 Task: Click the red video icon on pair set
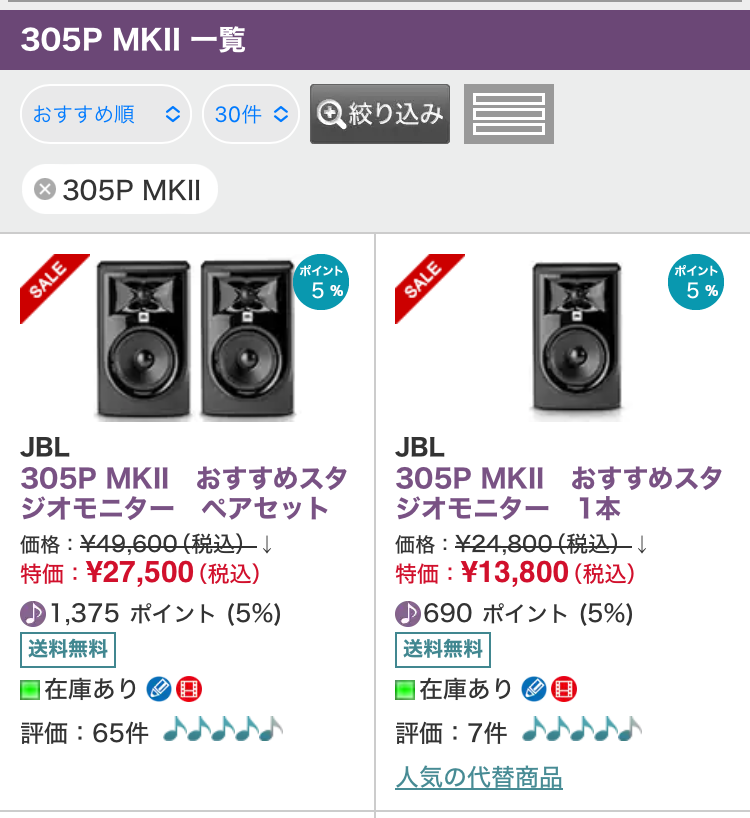pyautogui.click(x=189, y=689)
